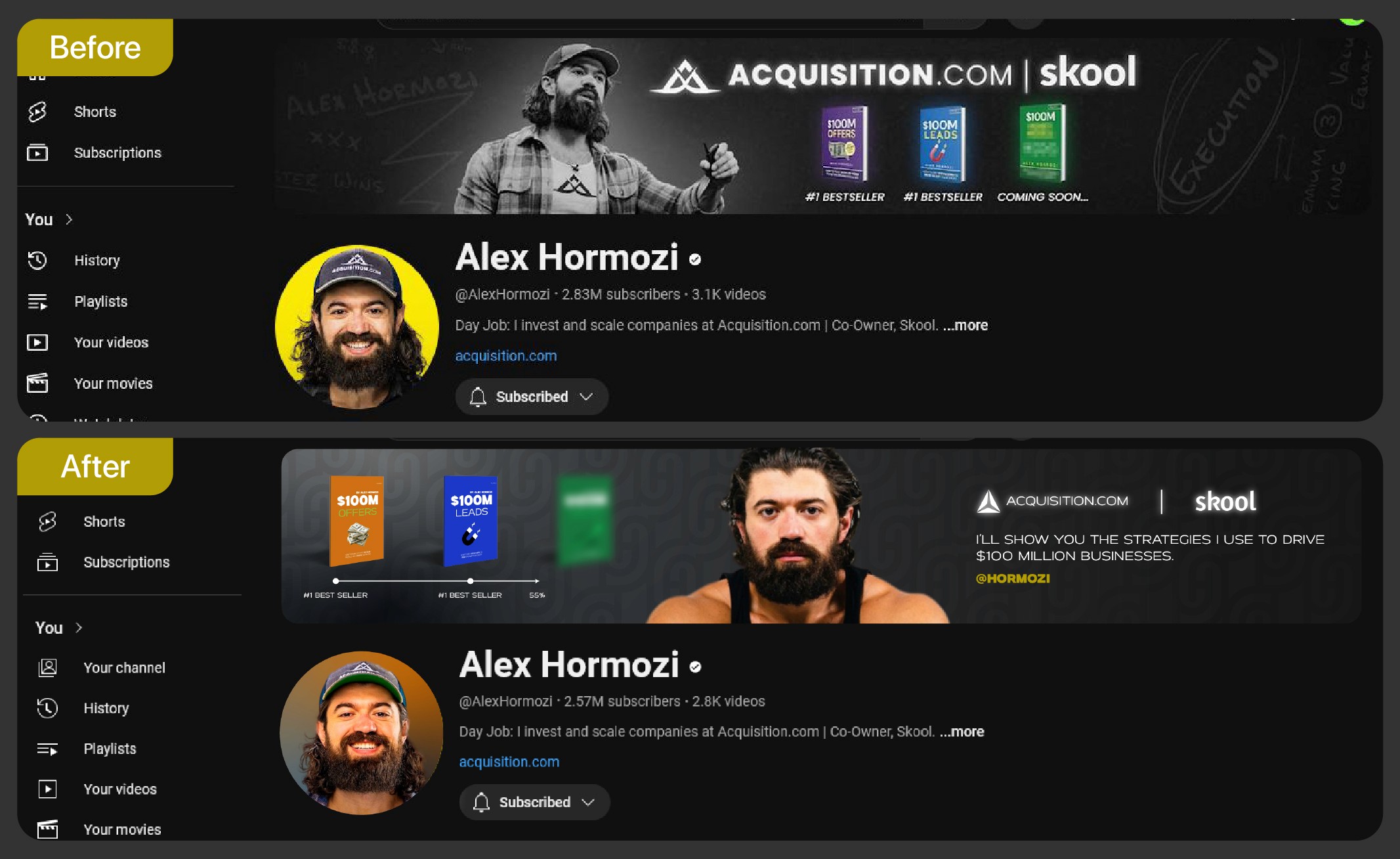This screenshot has height=859, width=1400.
Task: Select Playlists icon in Before sidebar
Action: click(37, 301)
